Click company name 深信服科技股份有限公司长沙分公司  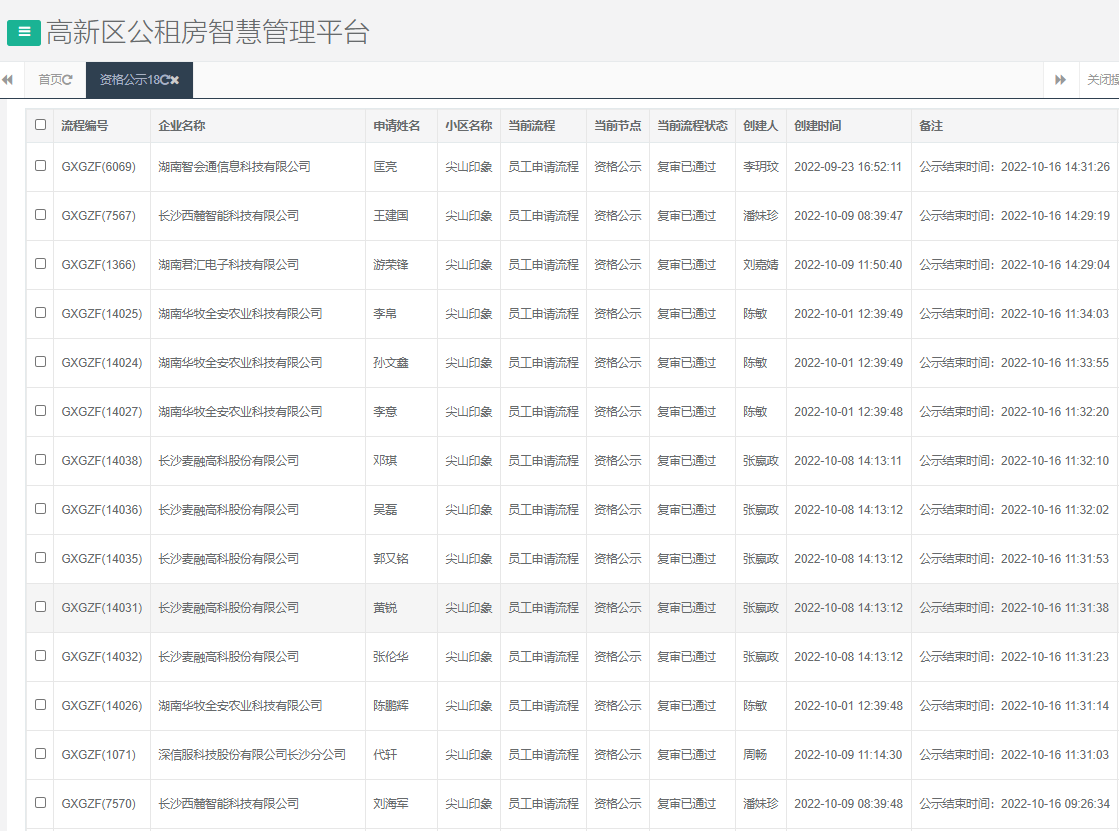[x=252, y=755]
